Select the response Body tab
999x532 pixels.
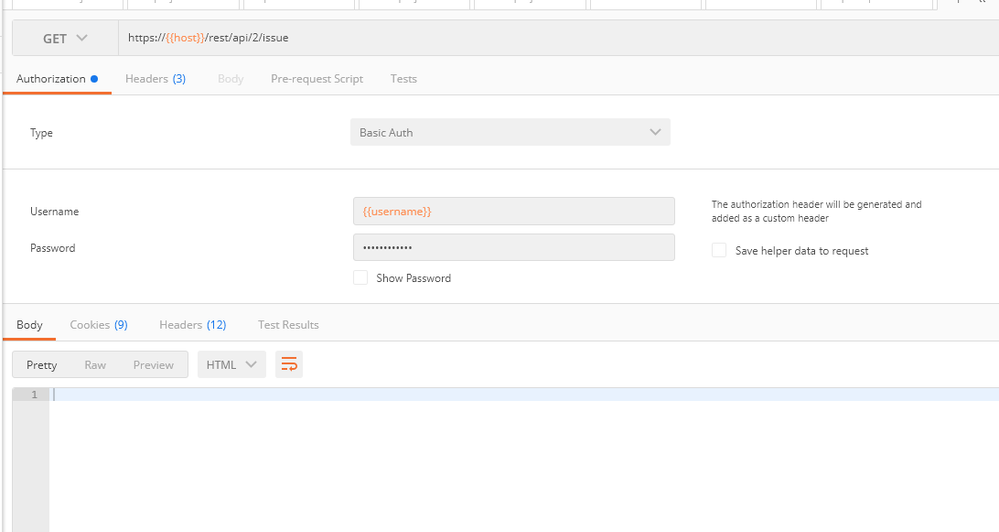click(x=29, y=325)
